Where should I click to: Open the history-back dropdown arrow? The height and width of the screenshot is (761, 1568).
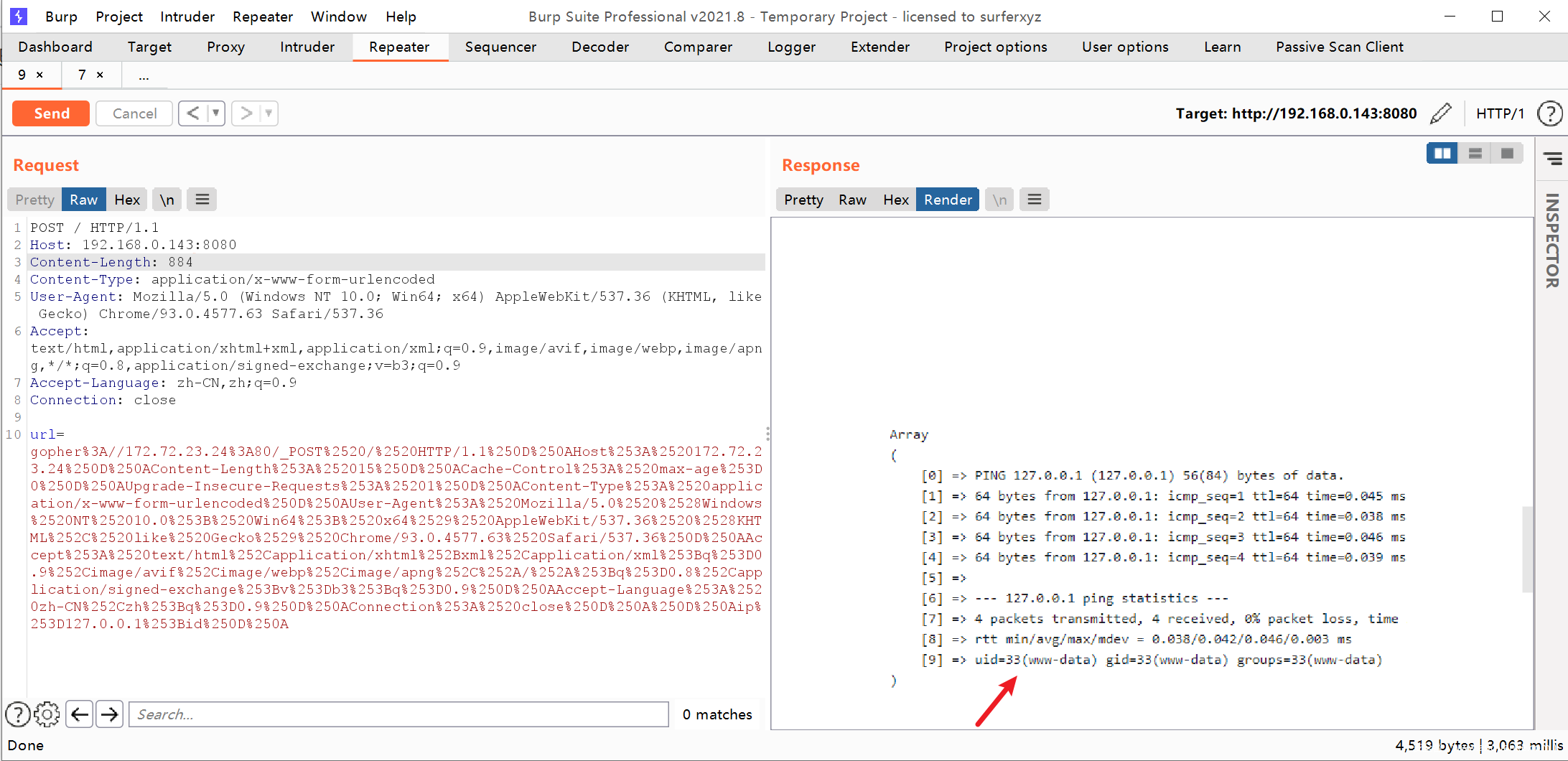coord(215,113)
